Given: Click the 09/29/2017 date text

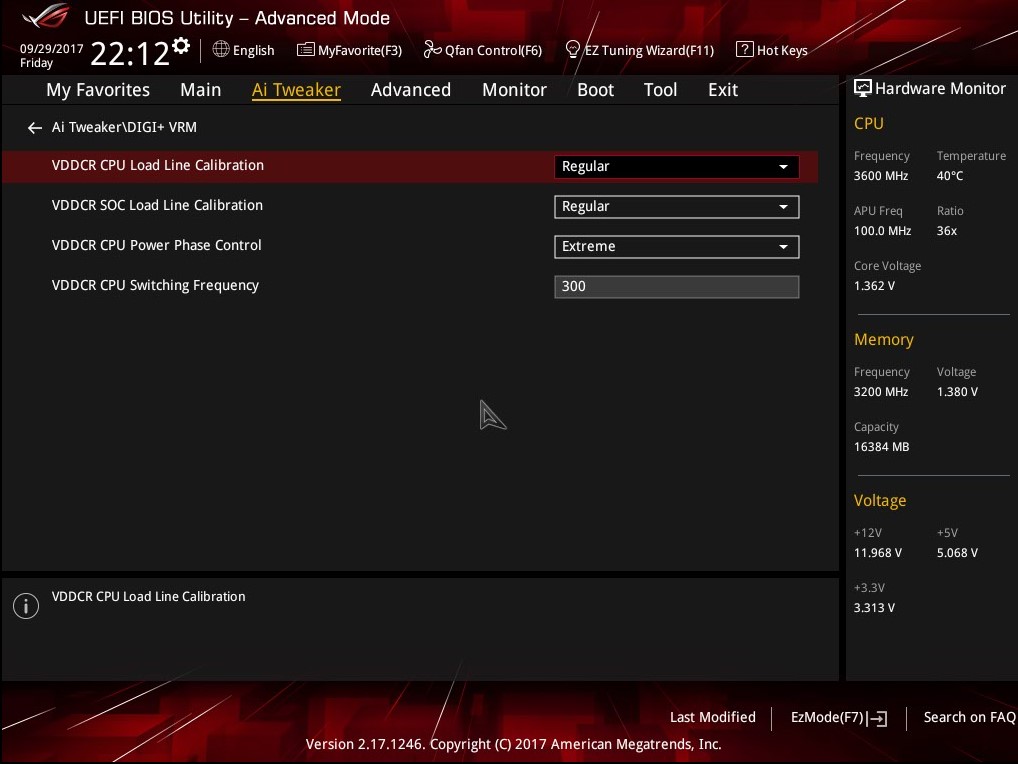Looking at the screenshot, I should click(x=51, y=49).
